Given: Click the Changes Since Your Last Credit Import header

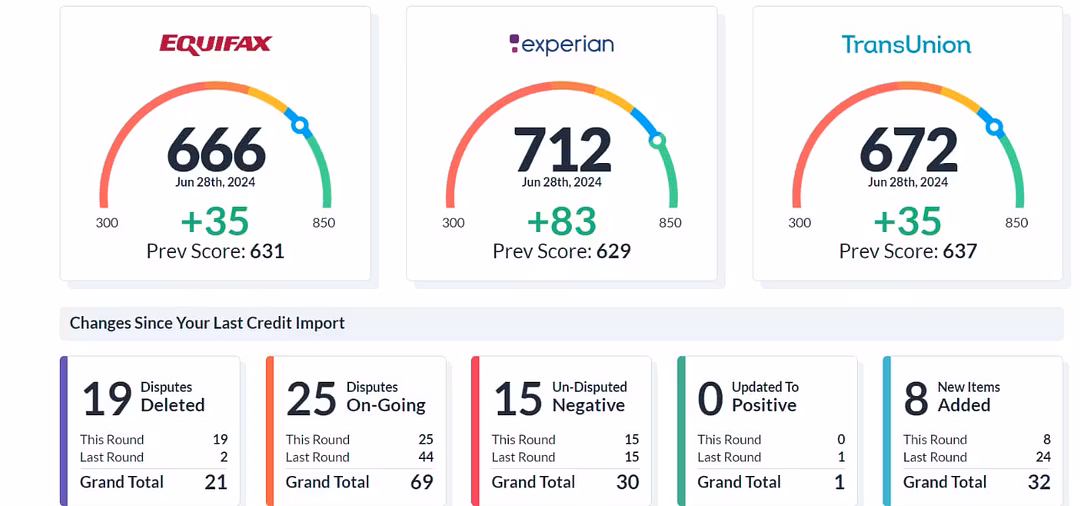Looking at the screenshot, I should (x=561, y=323).
